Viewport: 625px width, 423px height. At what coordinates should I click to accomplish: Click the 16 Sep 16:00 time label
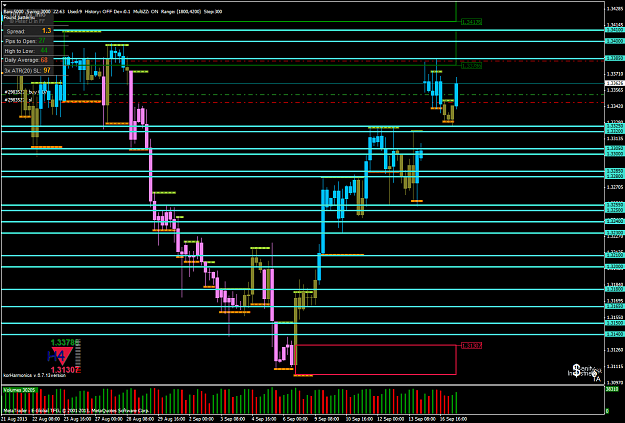tap(453, 419)
